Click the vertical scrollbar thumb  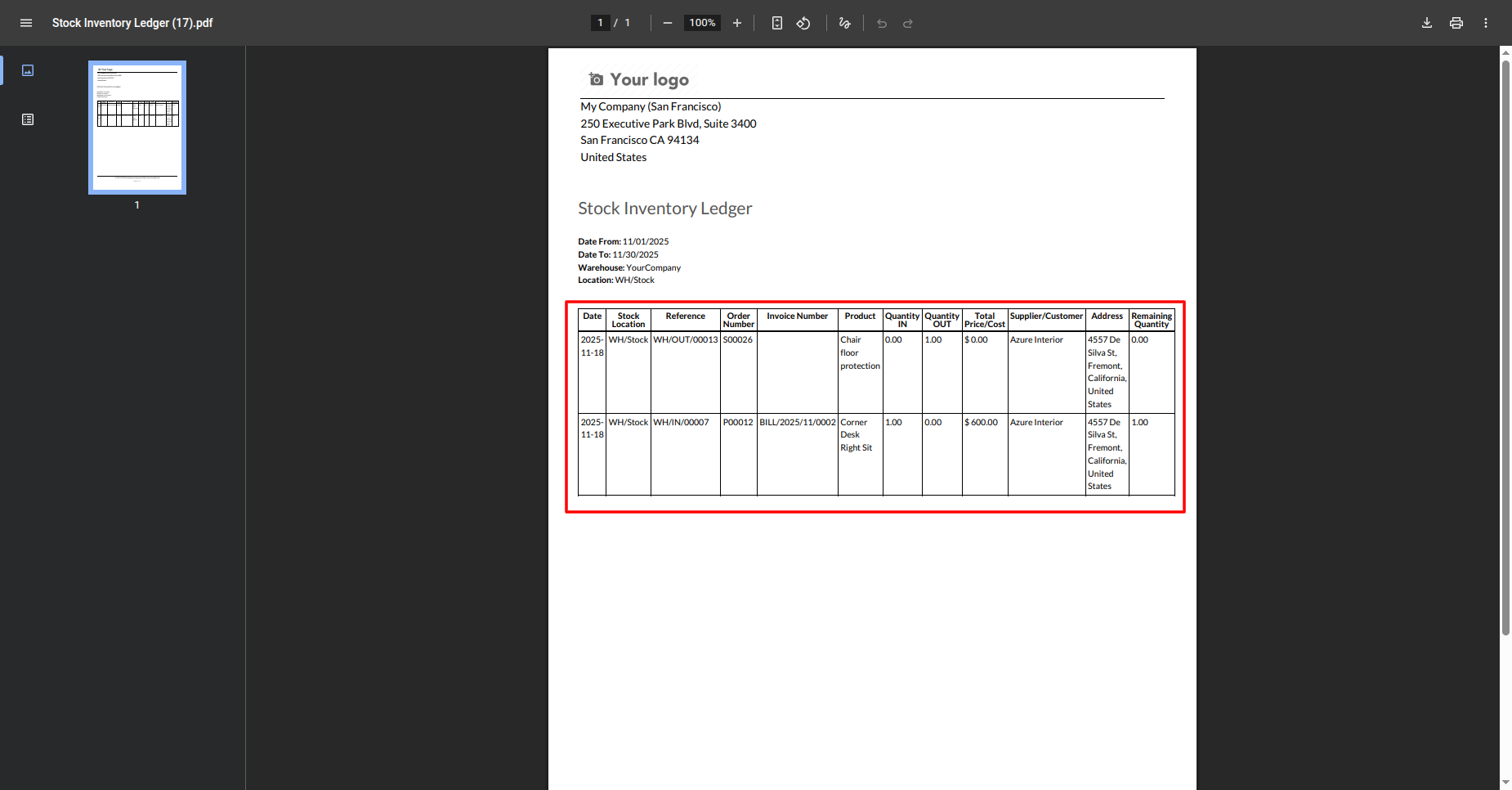point(1505,343)
